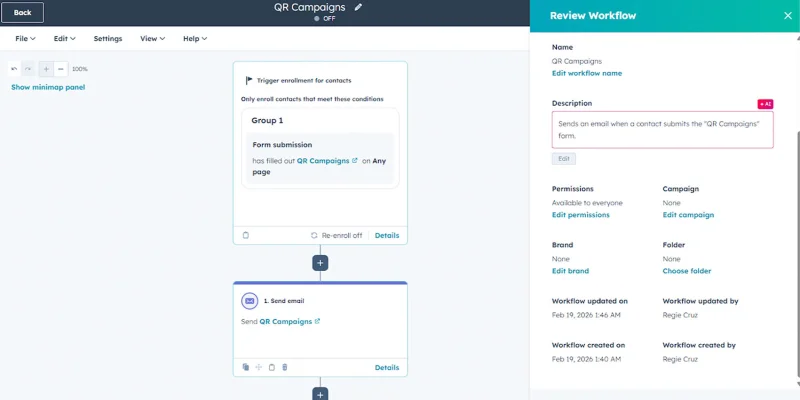
Task: Open external link icon after form's QR Campaigns
Action: [x=355, y=160]
